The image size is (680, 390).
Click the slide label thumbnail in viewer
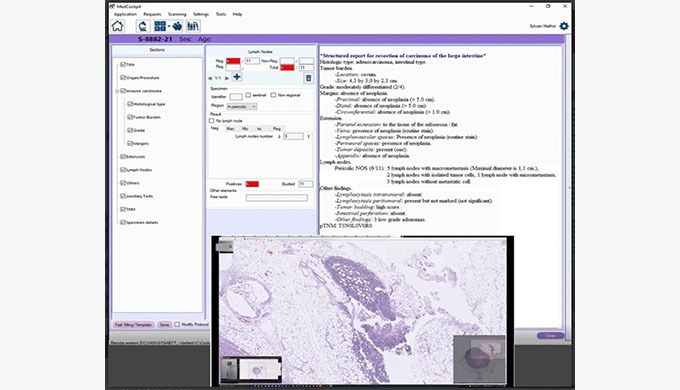[229, 370]
